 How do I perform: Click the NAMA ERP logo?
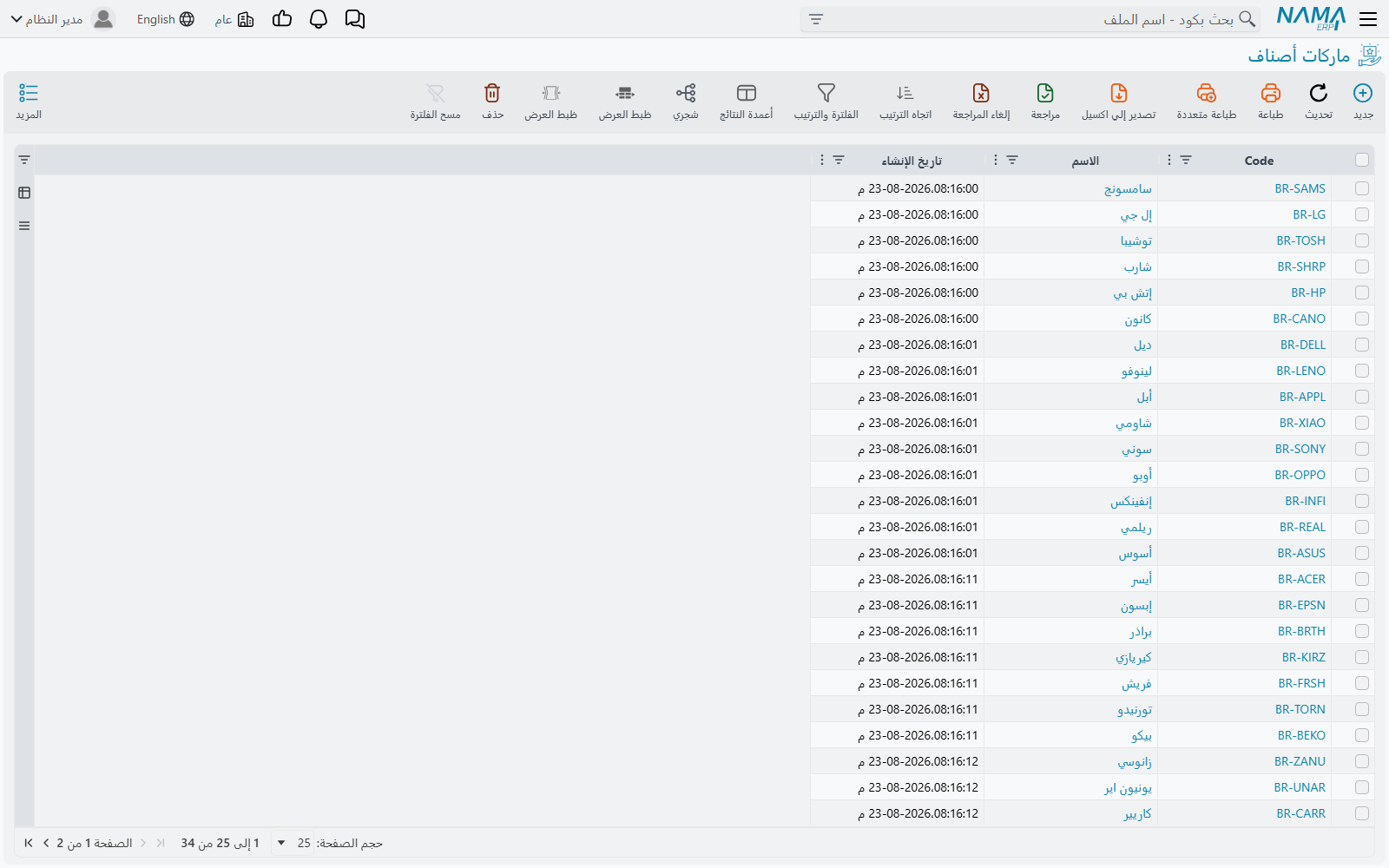tap(1311, 18)
